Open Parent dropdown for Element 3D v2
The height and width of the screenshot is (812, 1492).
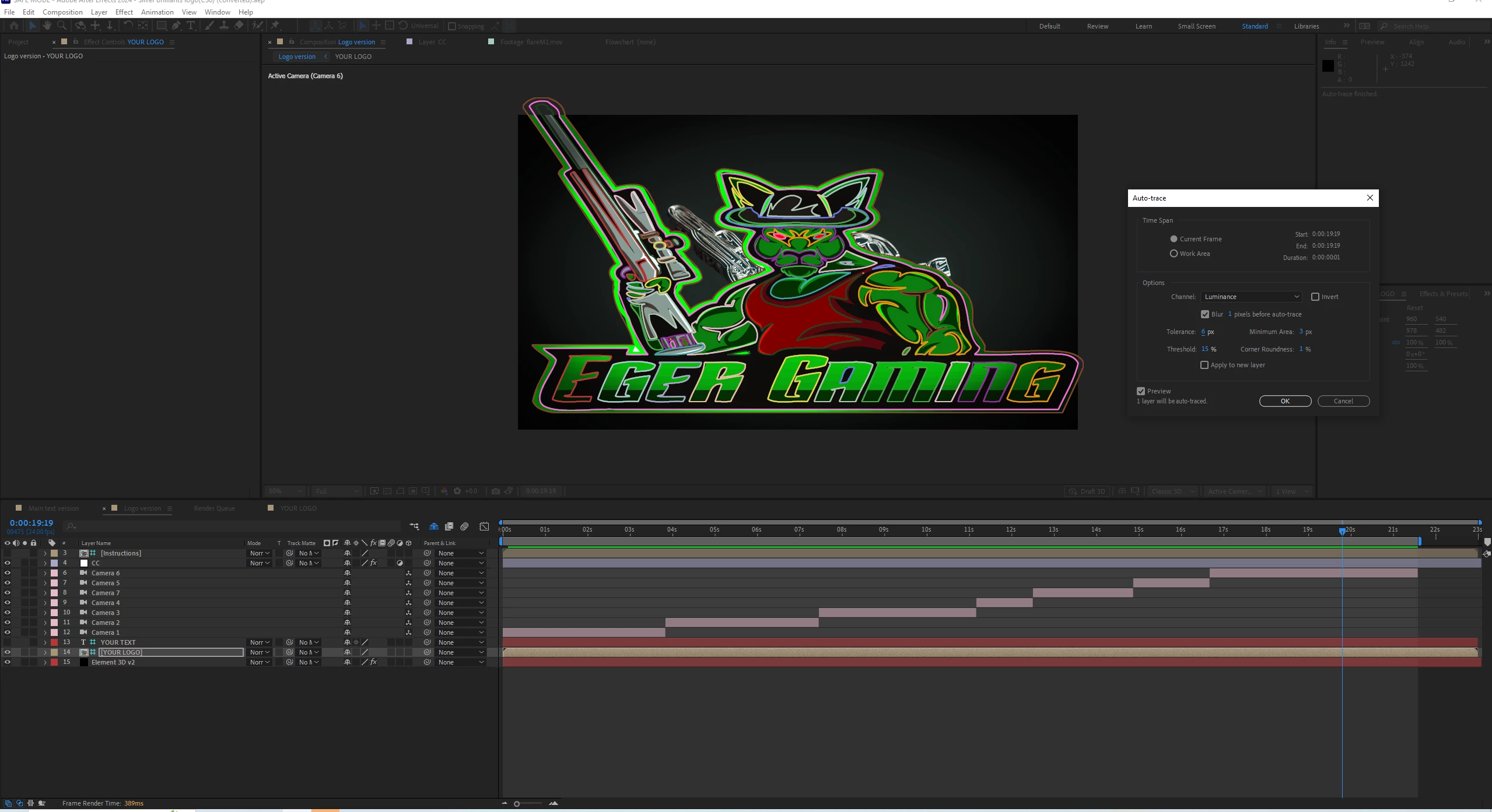tap(461, 662)
